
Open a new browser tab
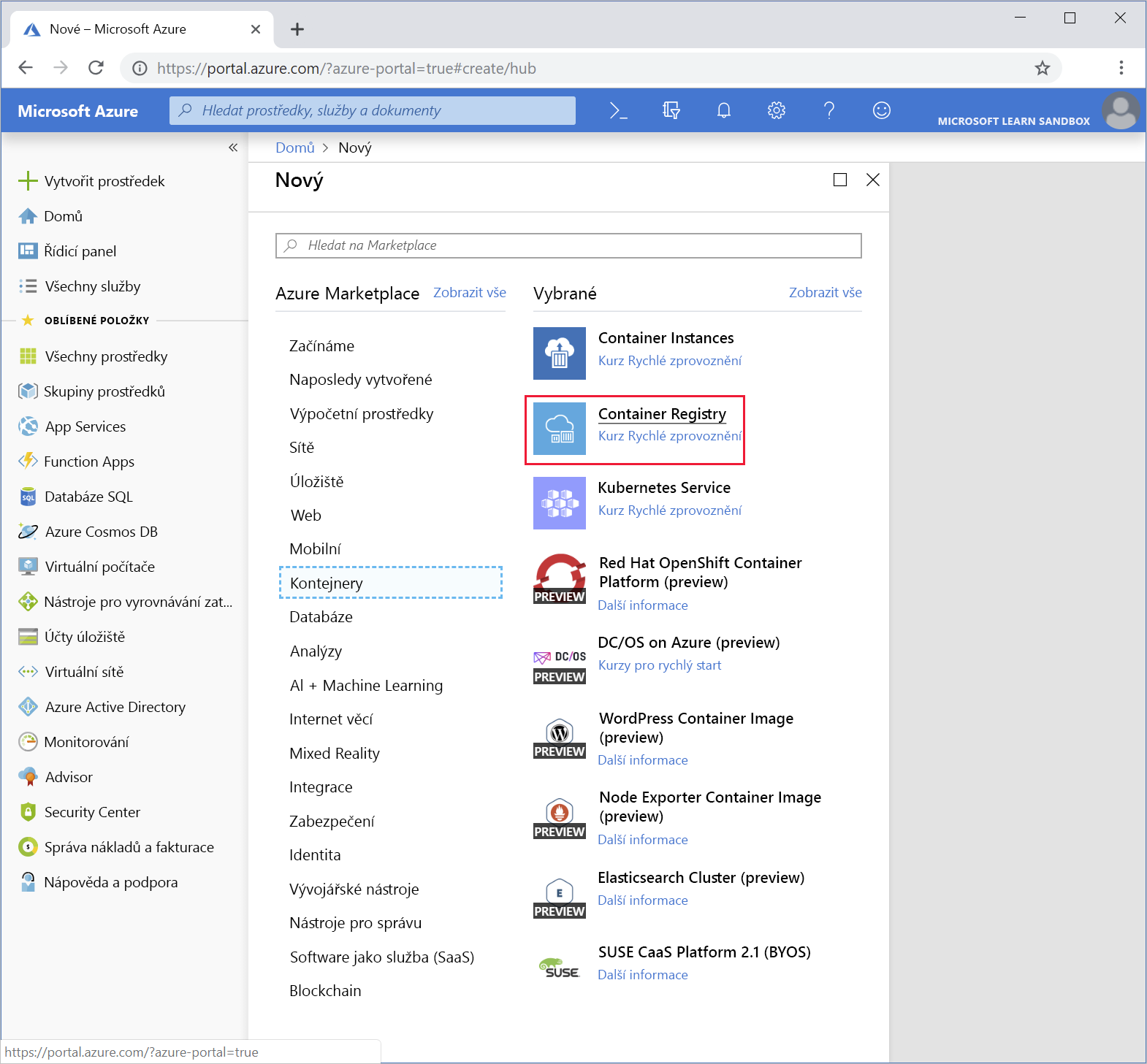point(297,29)
